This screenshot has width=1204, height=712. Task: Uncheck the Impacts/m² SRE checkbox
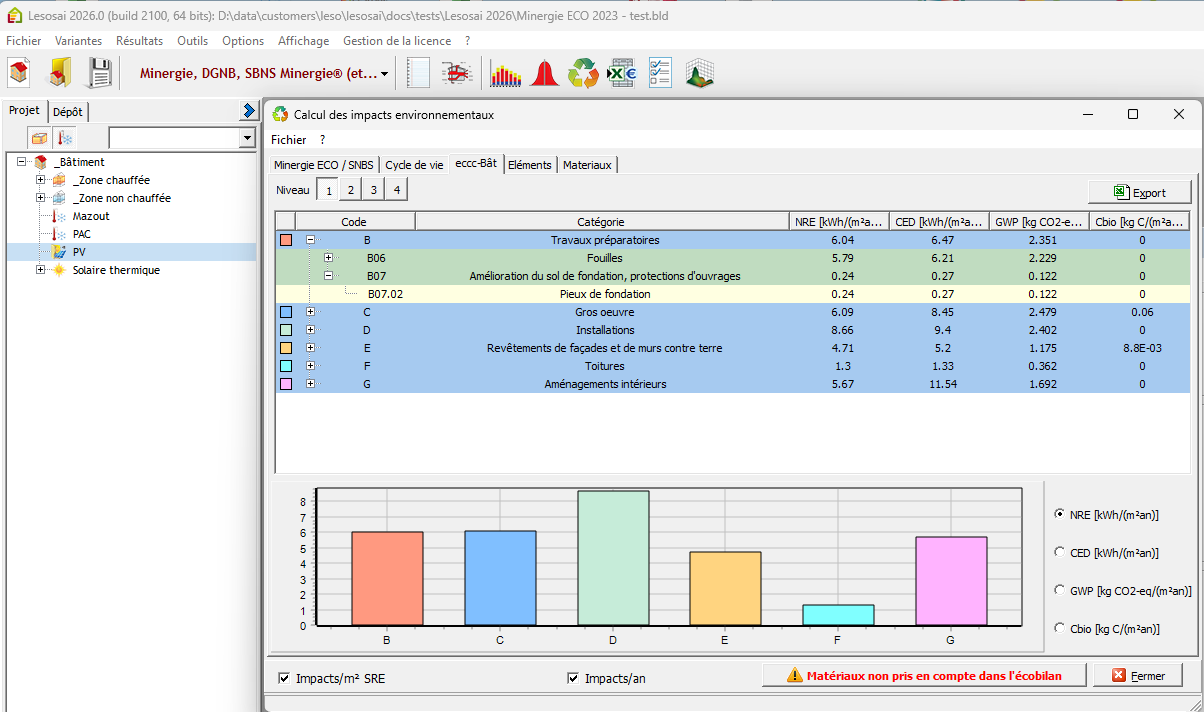(x=285, y=678)
